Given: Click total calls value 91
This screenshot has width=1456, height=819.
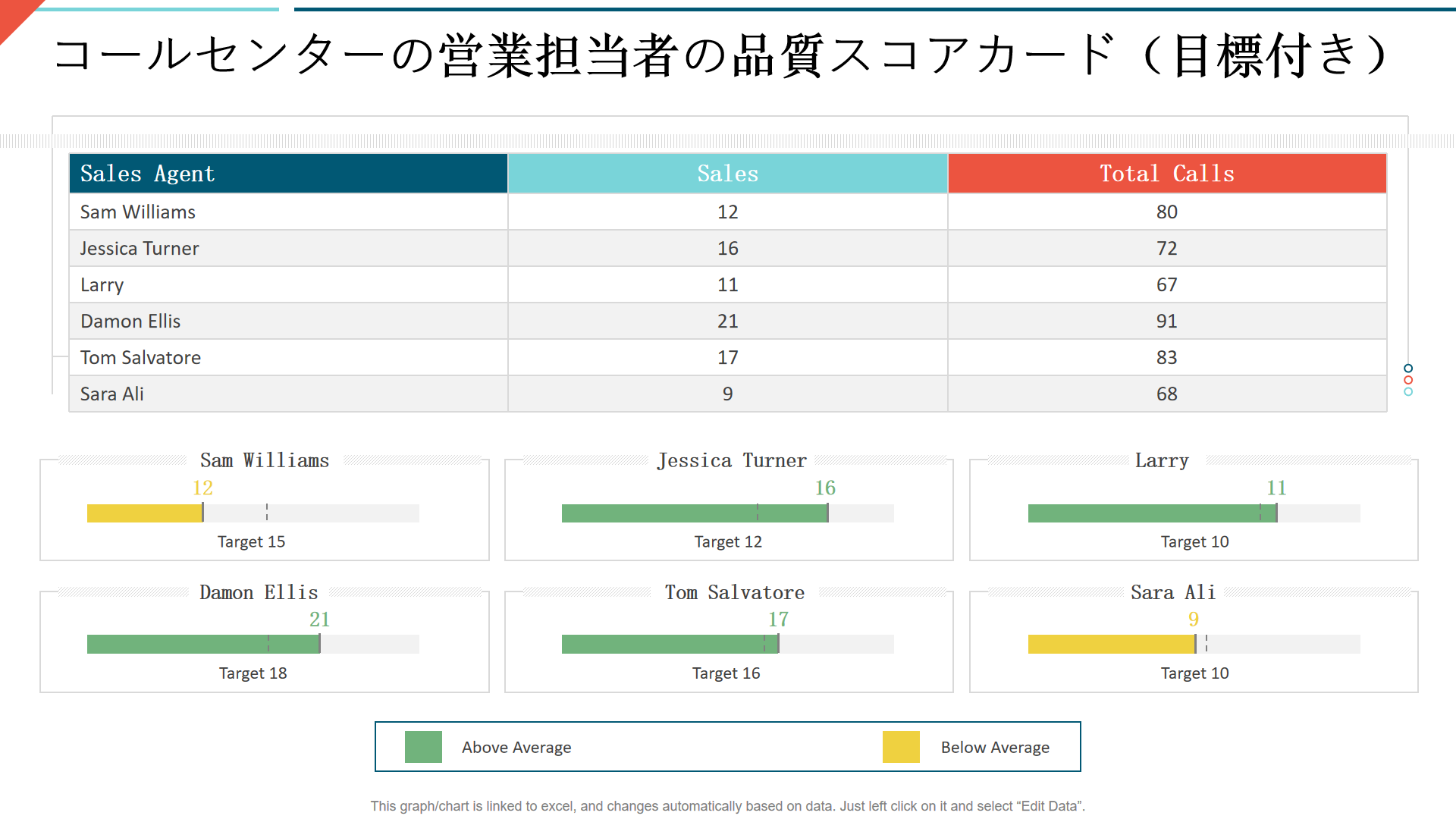Looking at the screenshot, I should tap(1167, 322).
